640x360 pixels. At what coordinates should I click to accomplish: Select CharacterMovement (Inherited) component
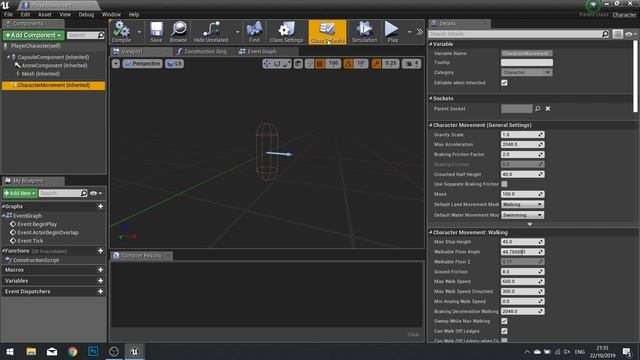(x=53, y=85)
